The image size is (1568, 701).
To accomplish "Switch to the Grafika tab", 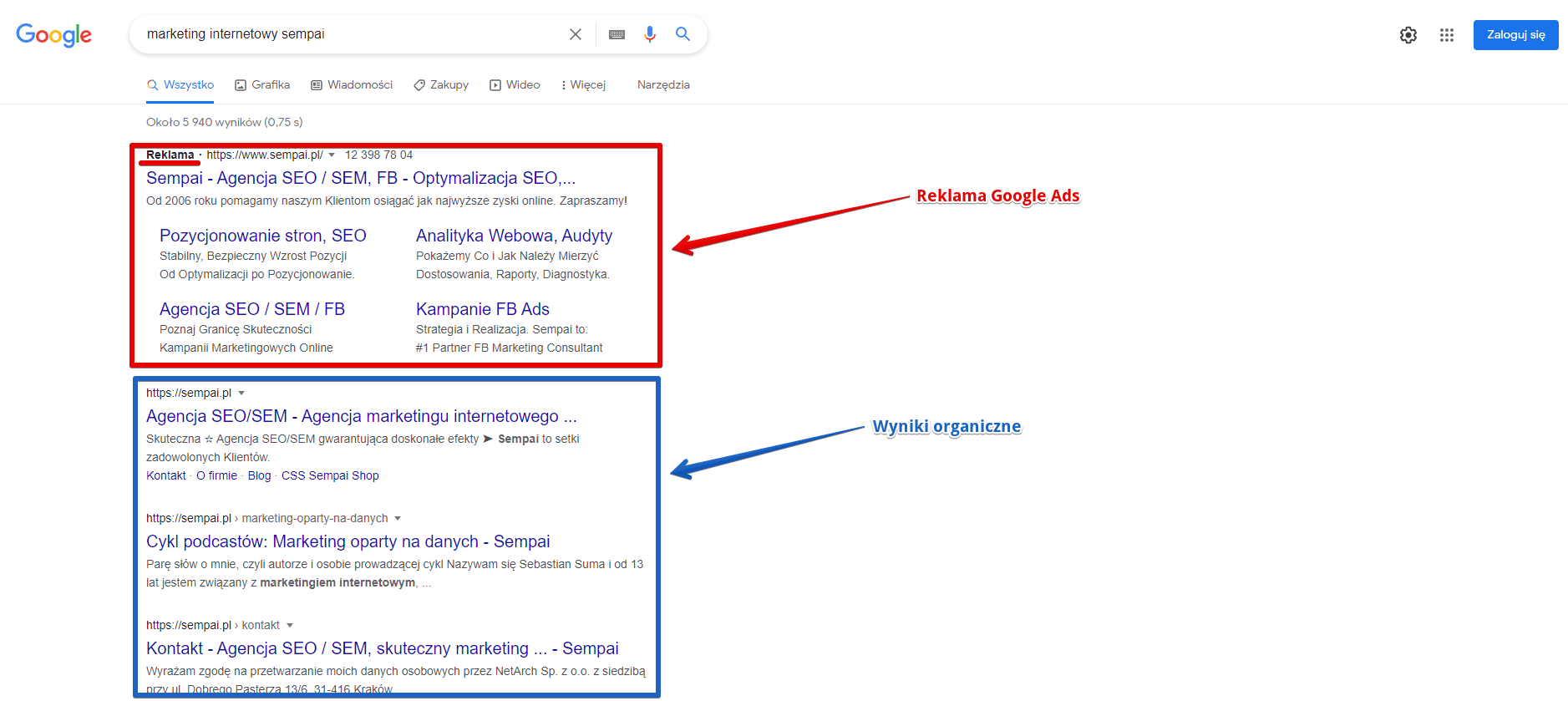I will tap(262, 85).
